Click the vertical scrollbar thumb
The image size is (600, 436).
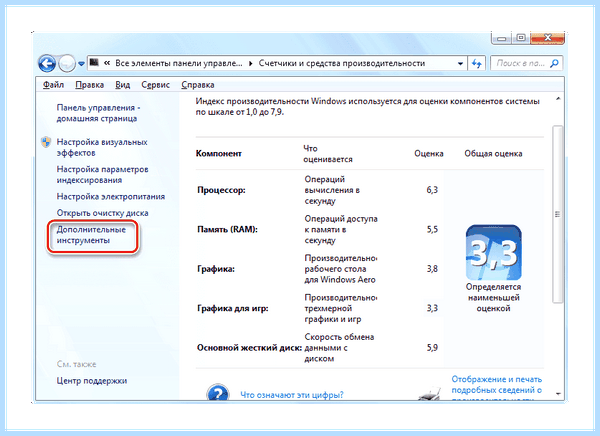point(558,214)
